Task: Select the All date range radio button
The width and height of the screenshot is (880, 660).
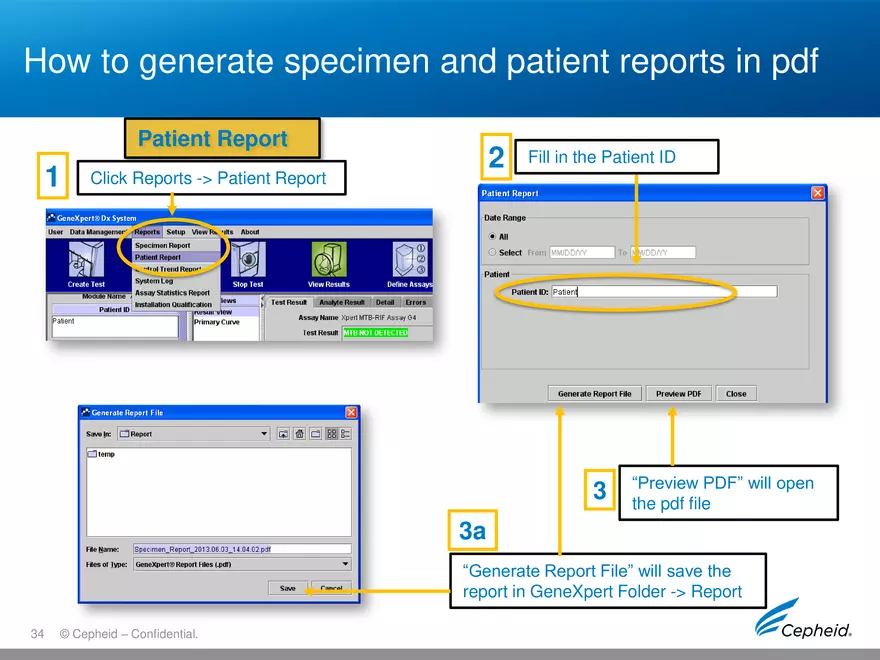Action: (493, 236)
